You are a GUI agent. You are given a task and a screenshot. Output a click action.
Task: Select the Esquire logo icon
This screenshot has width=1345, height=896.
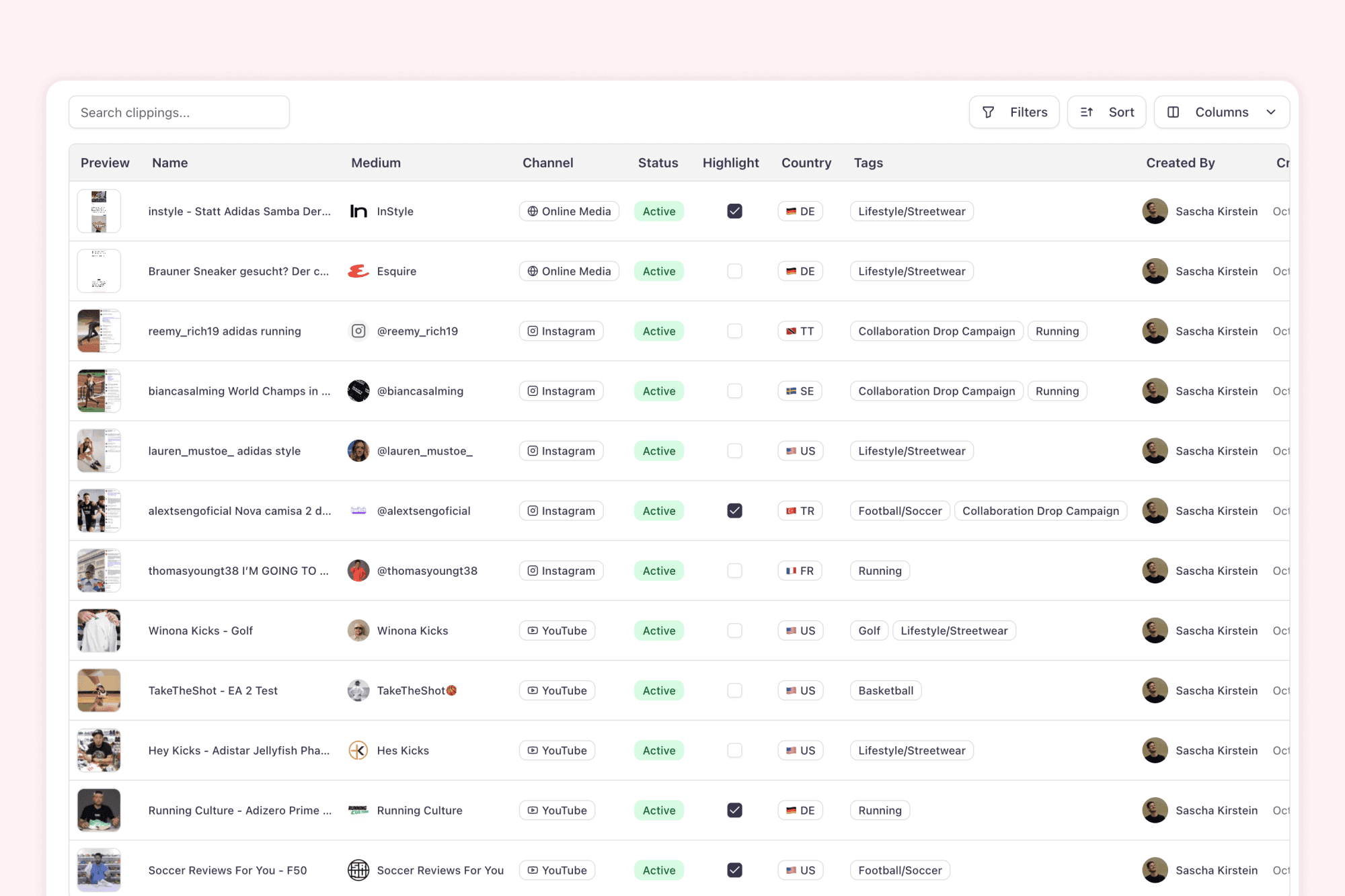click(x=358, y=271)
